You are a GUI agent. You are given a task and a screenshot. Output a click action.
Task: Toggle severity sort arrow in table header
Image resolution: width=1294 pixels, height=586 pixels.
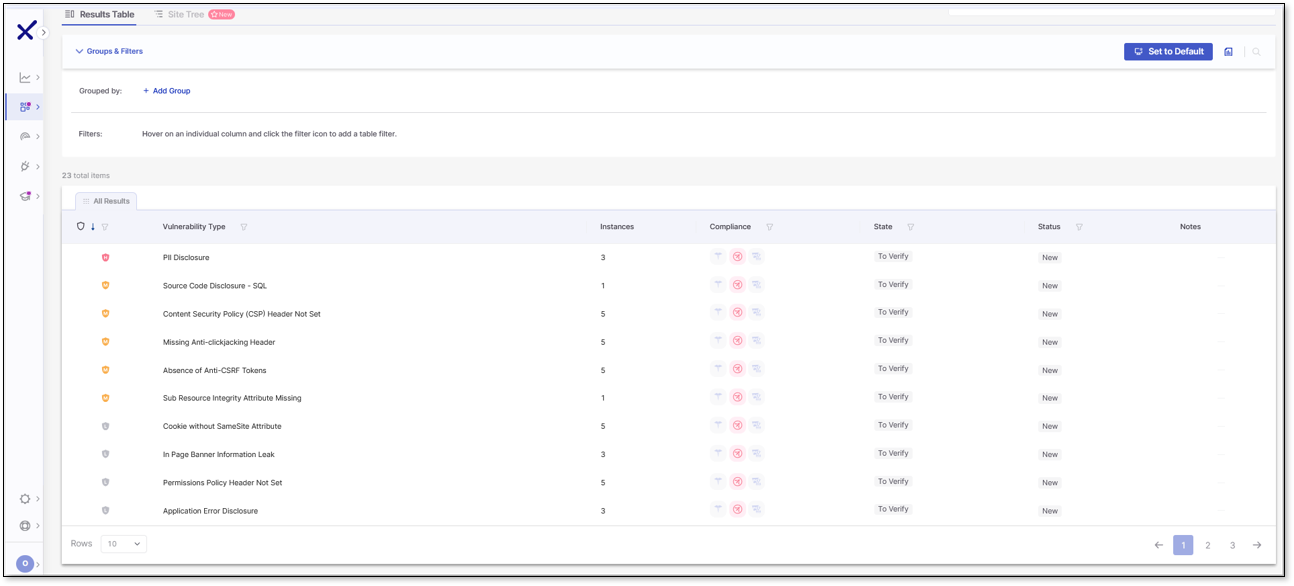93,227
